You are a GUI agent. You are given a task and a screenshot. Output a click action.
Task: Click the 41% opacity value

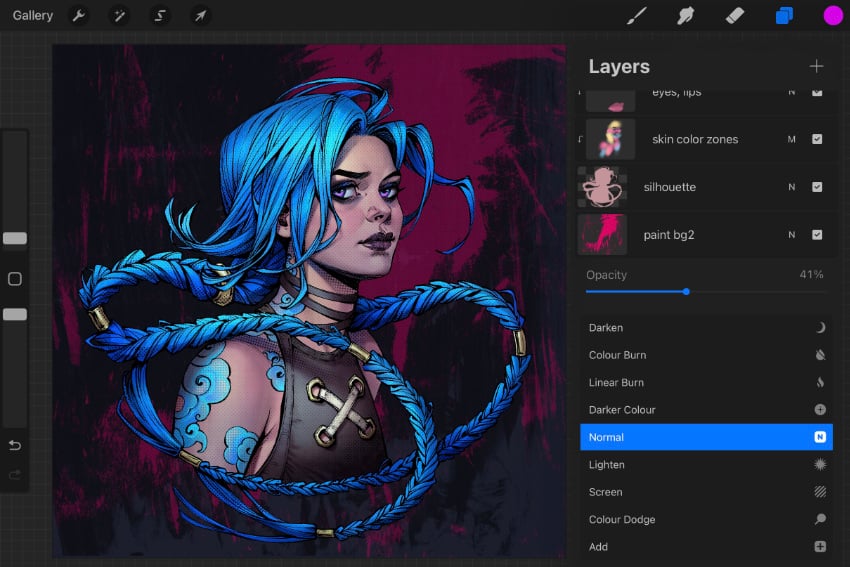pyautogui.click(x=812, y=274)
